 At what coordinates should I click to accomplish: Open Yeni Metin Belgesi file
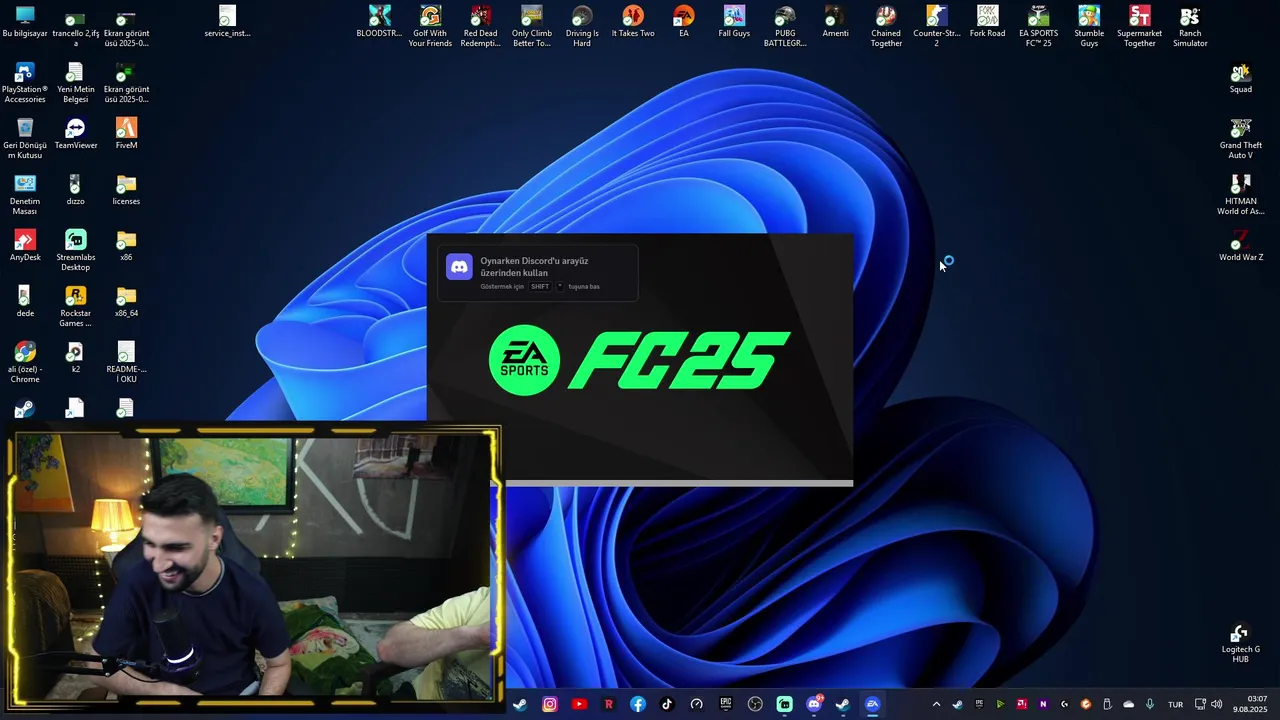(x=75, y=83)
